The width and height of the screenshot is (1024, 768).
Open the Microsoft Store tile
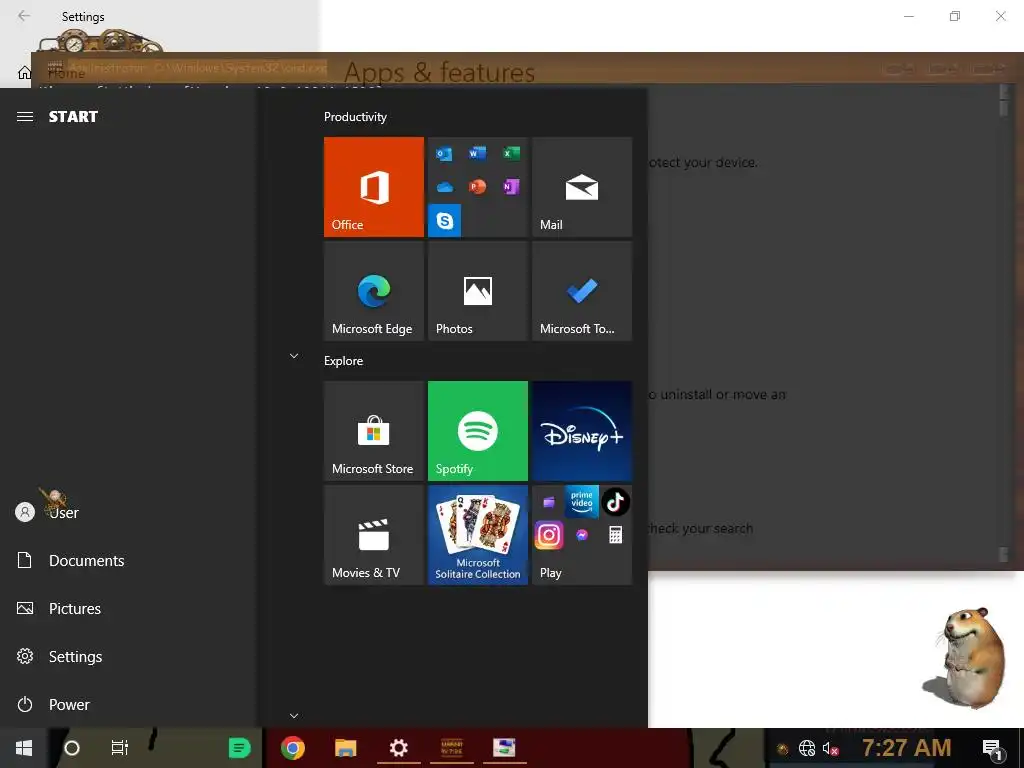pos(374,431)
